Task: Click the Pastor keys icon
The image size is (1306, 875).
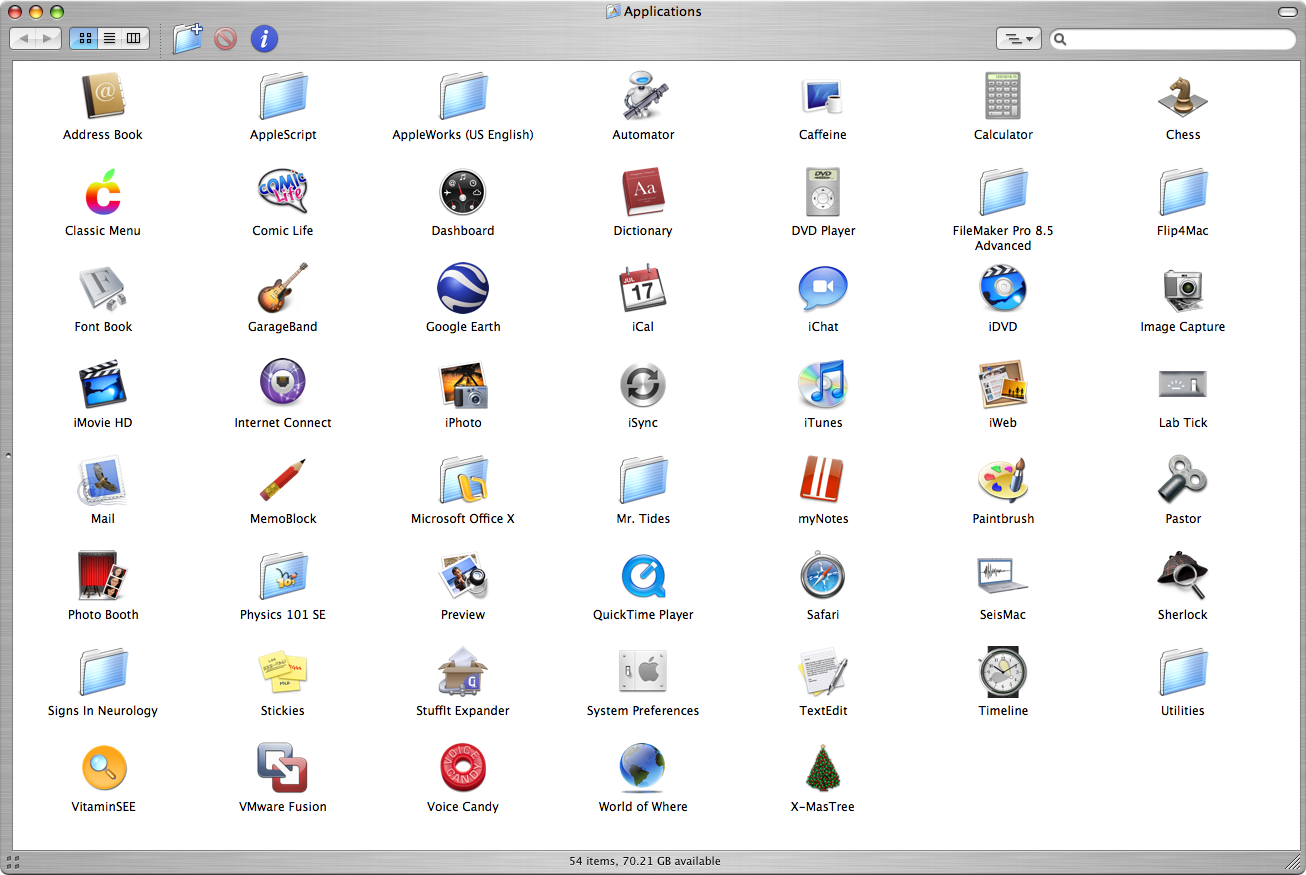Action: click(1183, 481)
